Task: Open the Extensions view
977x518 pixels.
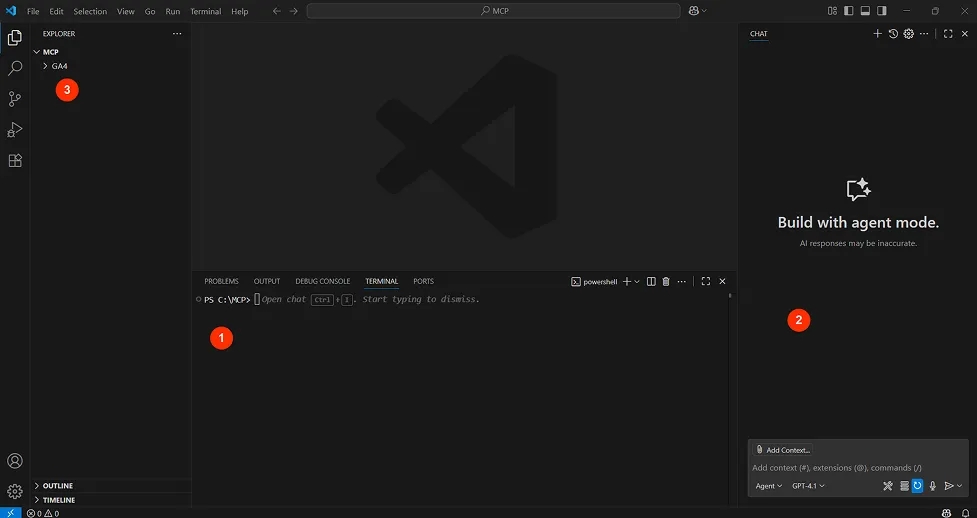Action: point(15,160)
